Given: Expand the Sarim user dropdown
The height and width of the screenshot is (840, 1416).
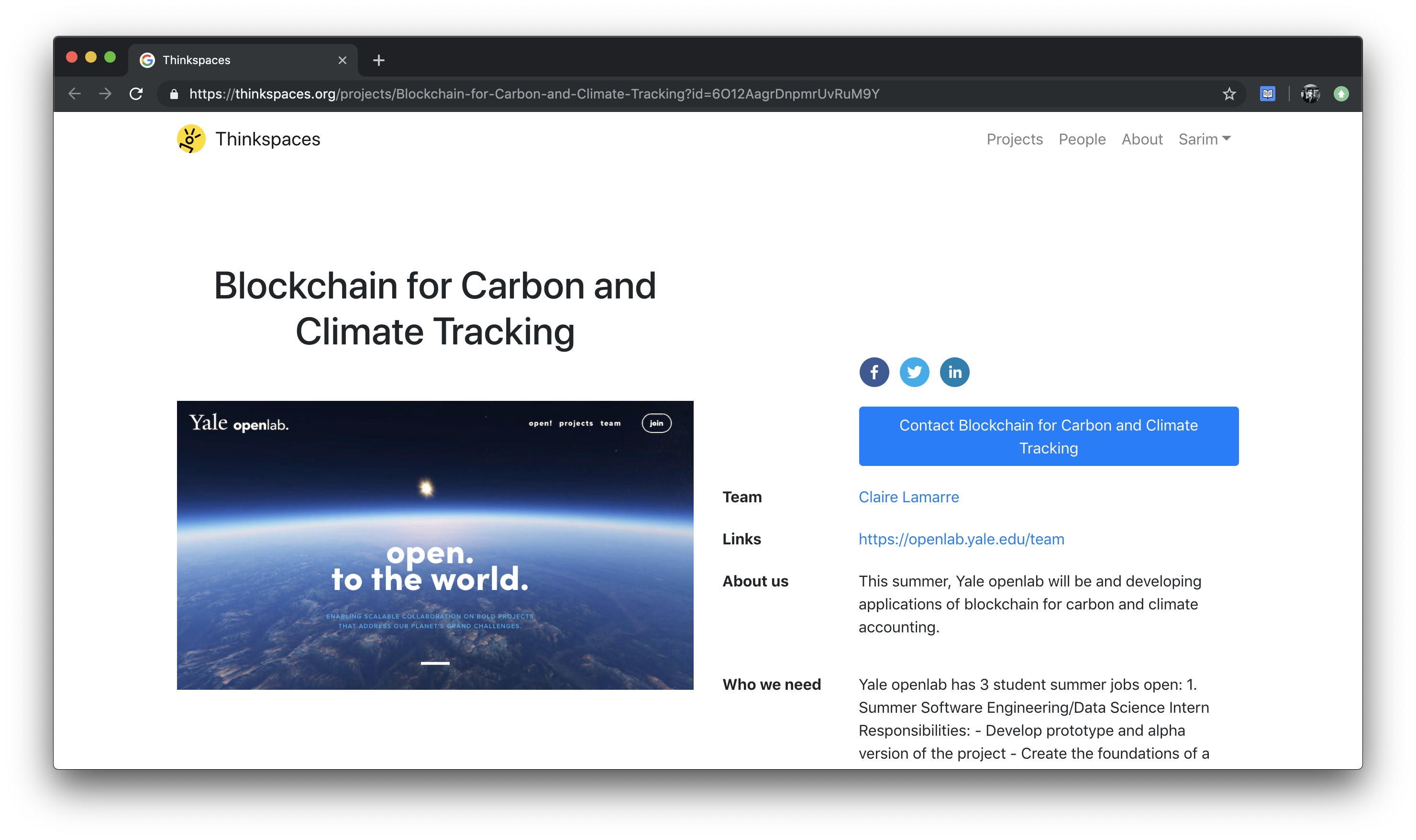Looking at the screenshot, I should click(1205, 139).
